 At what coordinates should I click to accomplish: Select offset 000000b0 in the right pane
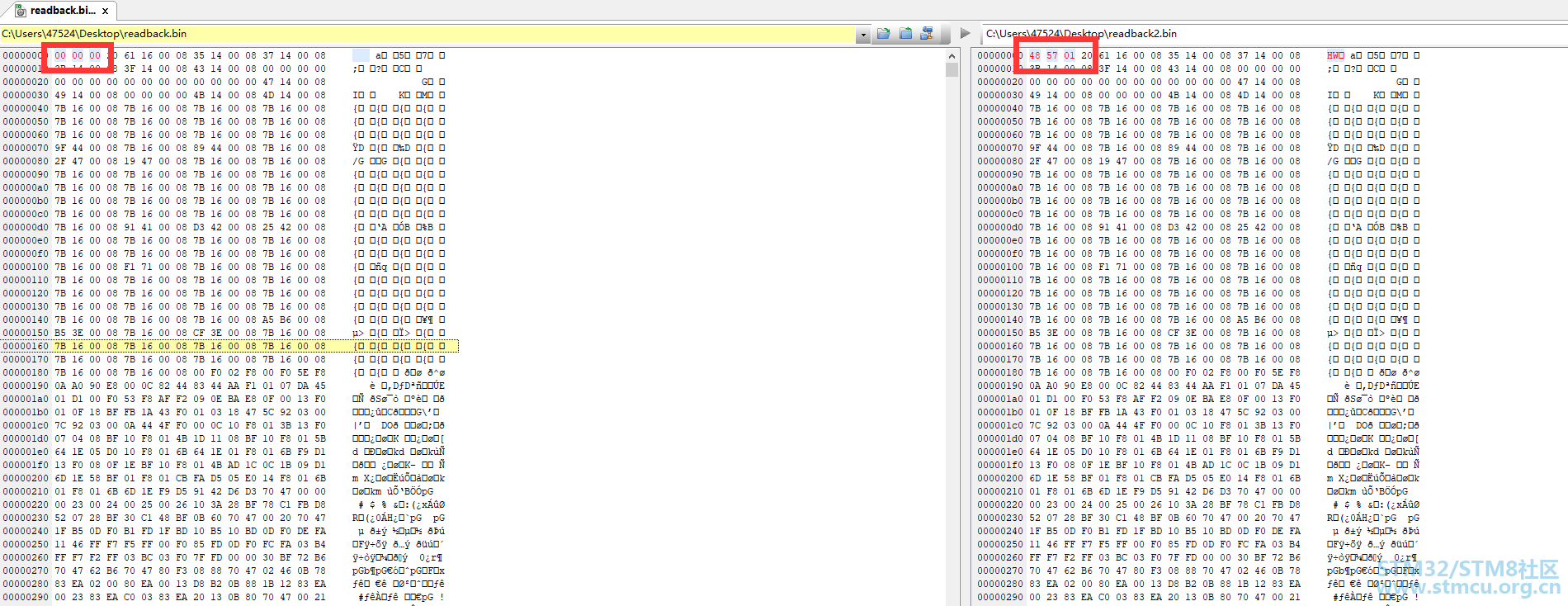point(1000,201)
